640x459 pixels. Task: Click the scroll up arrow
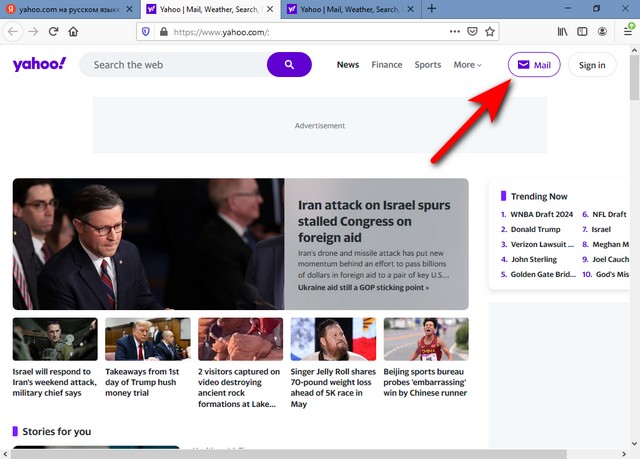click(x=634, y=50)
